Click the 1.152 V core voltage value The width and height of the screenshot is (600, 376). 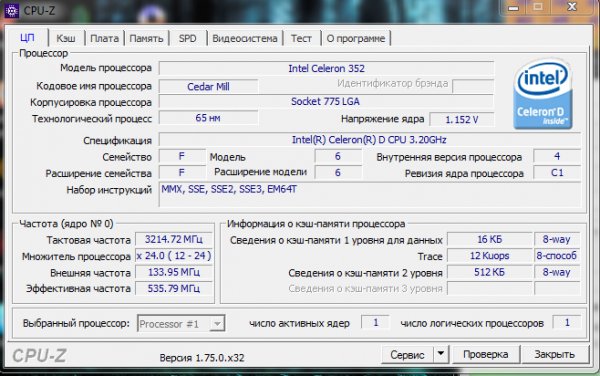461,119
